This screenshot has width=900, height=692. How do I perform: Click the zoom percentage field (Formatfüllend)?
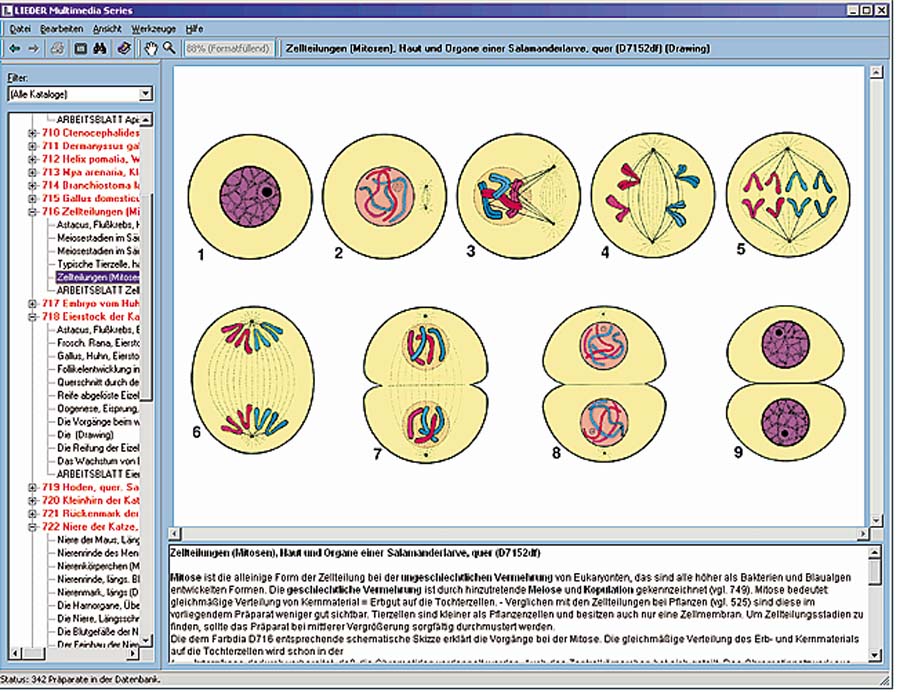pyautogui.click(x=228, y=49)
